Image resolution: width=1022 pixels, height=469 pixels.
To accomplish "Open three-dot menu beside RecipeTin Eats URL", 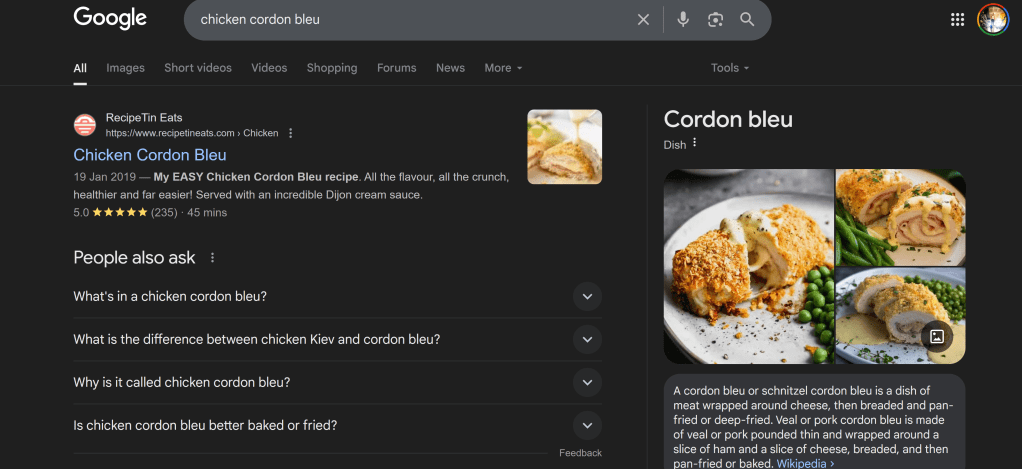I will pyautogui.click(x=291, y=133).
